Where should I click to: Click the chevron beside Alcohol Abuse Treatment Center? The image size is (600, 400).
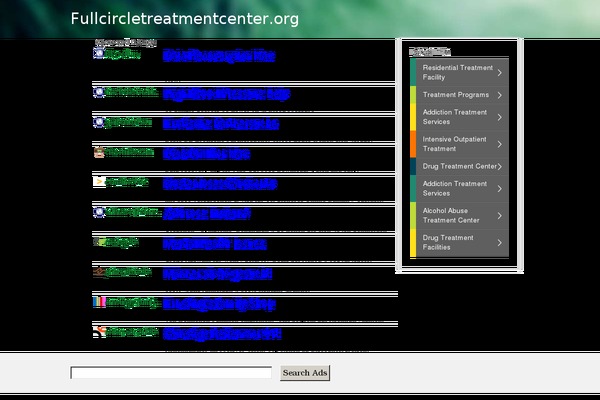point(500,215)
